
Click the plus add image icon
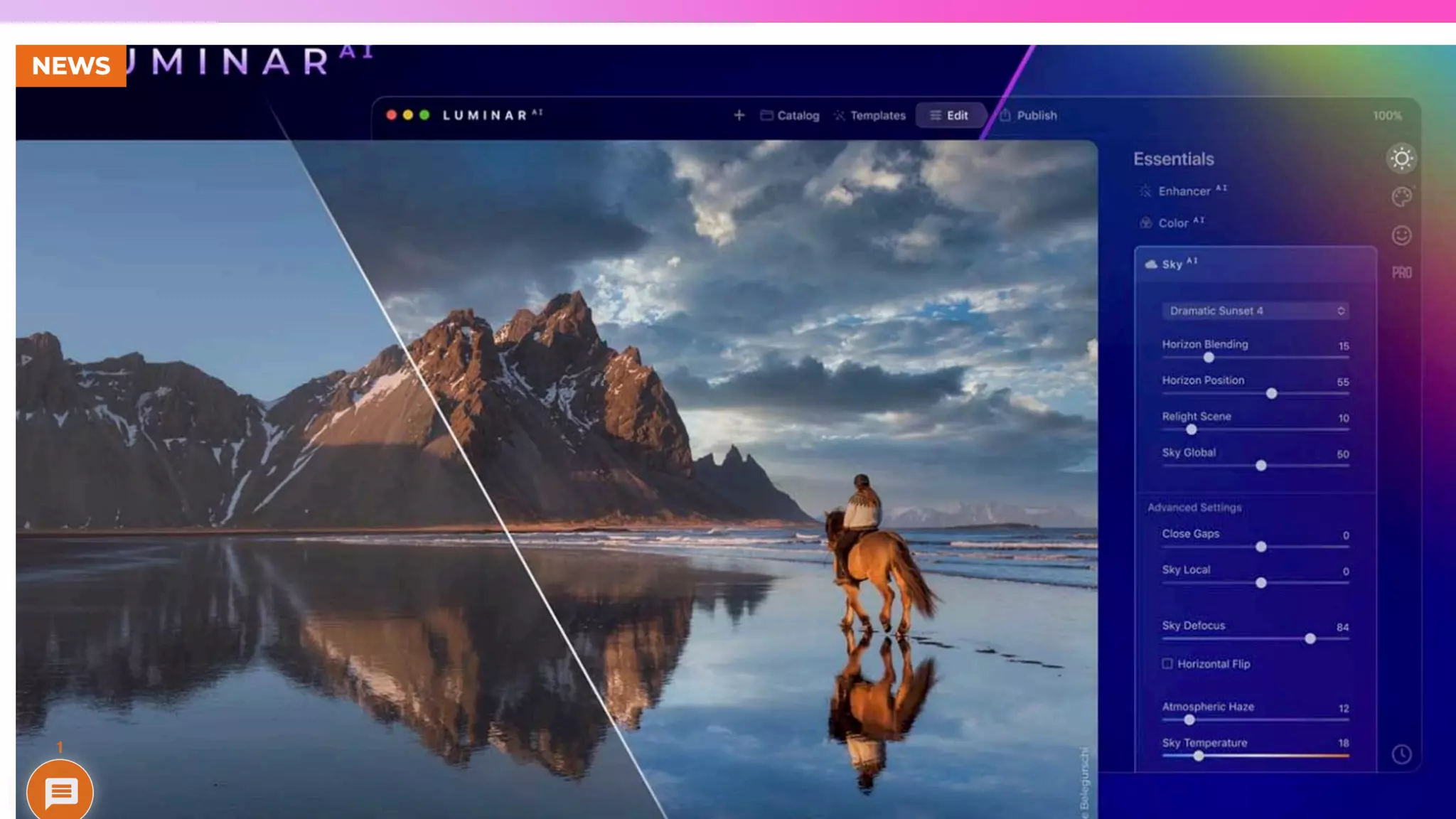(x=739, y=115)
